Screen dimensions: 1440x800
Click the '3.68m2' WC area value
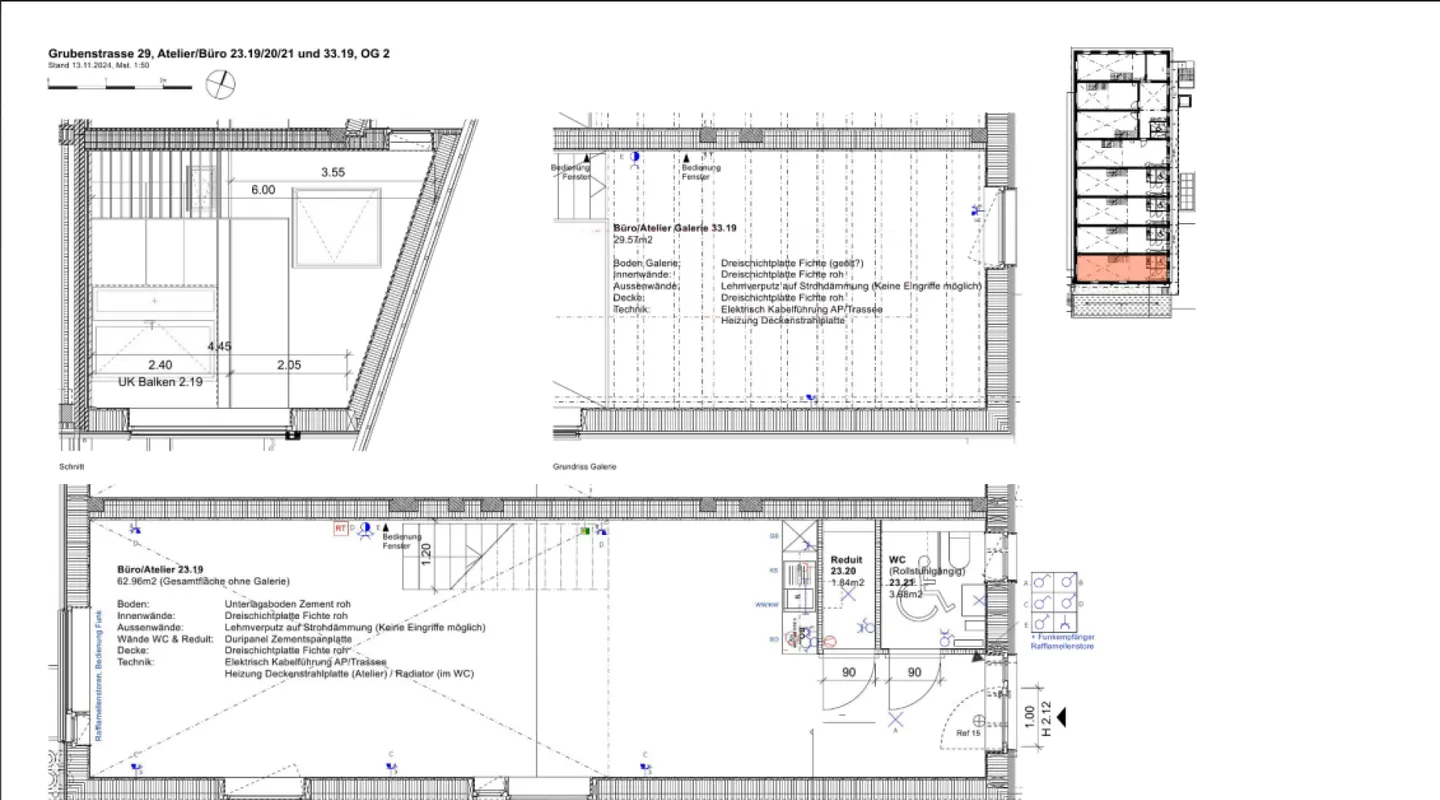click(905, 593)
